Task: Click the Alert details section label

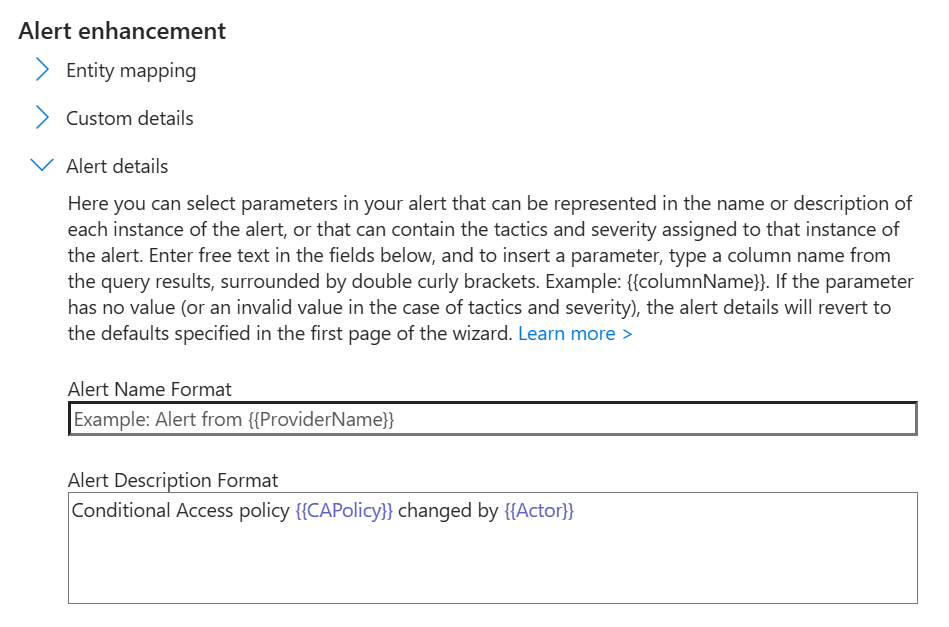Action: [117, 166]
